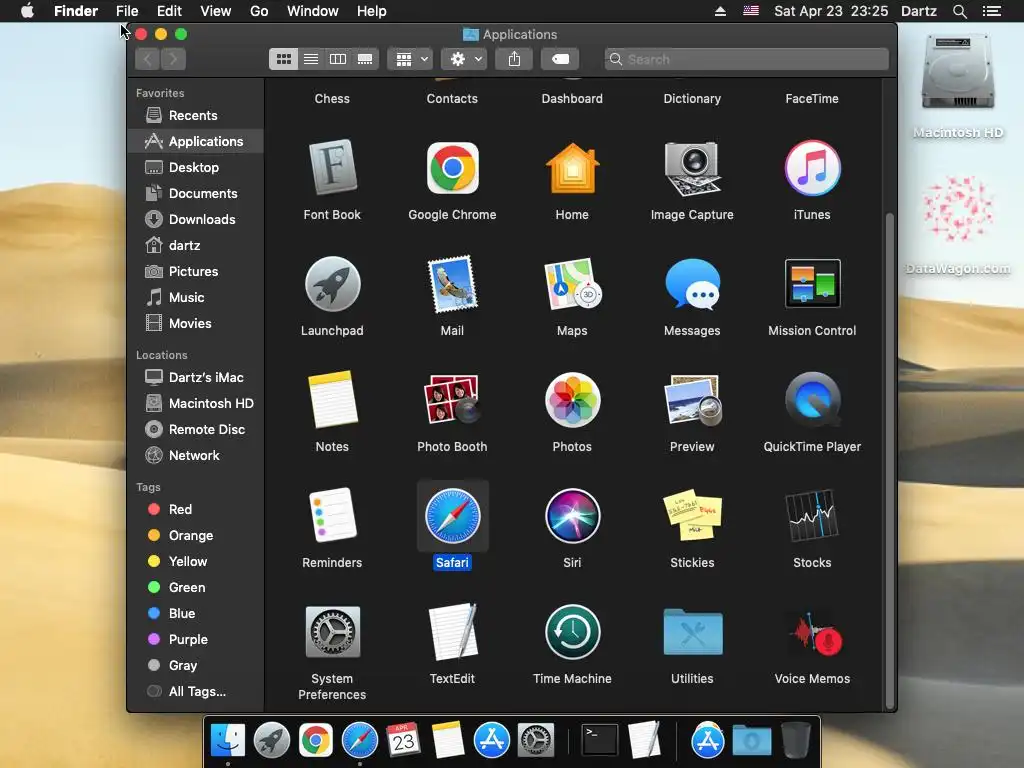
Task: Open Trash in the Dock
Action: 795,740
